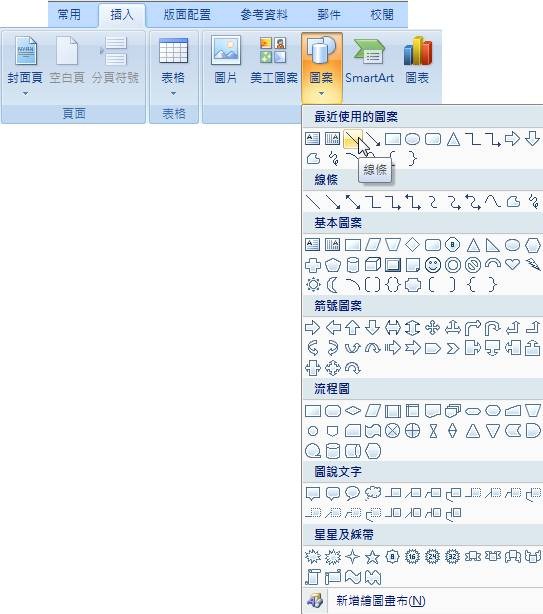Screen dimensions: 543x614
Task: Select the 5-point star shape
Action: pyautogui.click(x=372, y=556)
